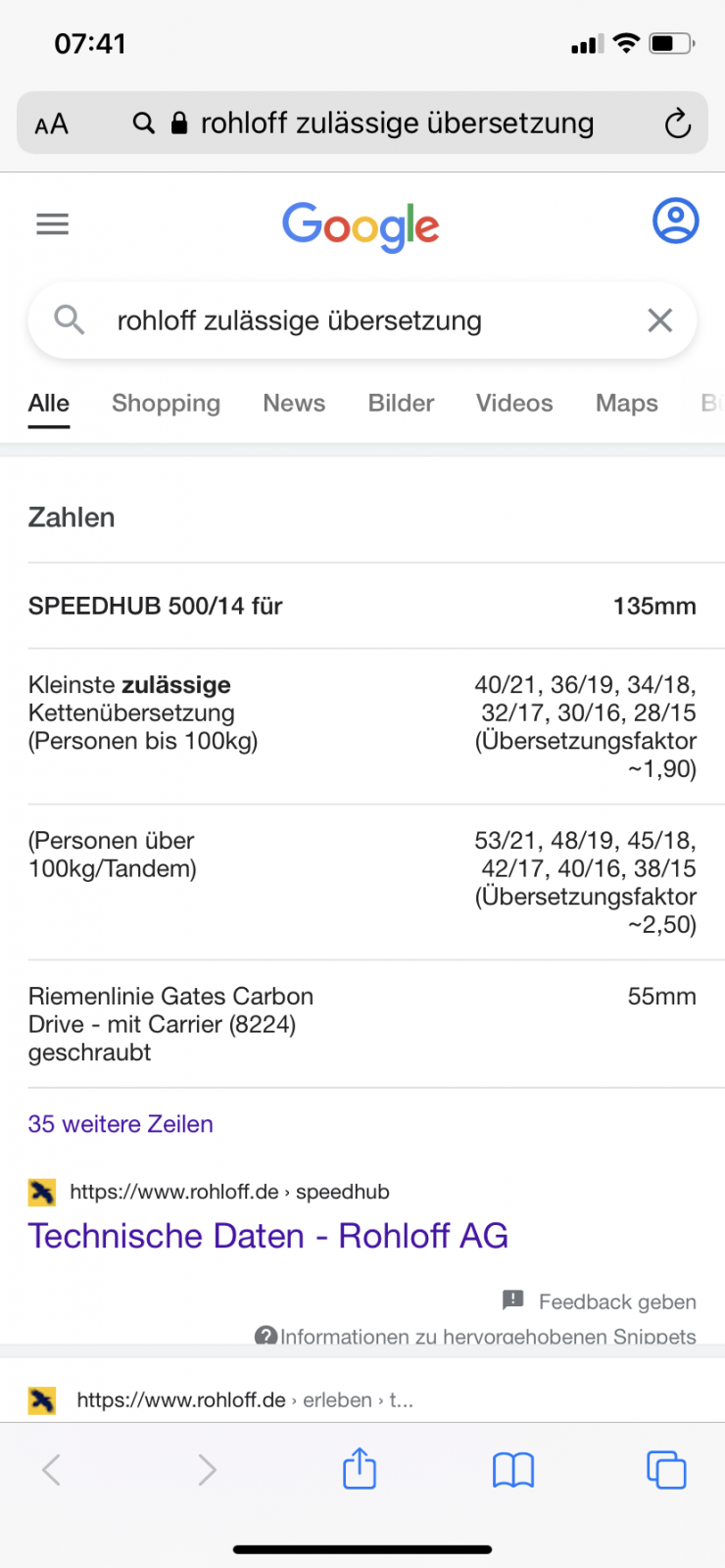Screen dimensions: 725x1568
Task: Clear search query with X icon
Action: (x=660, y=320)
